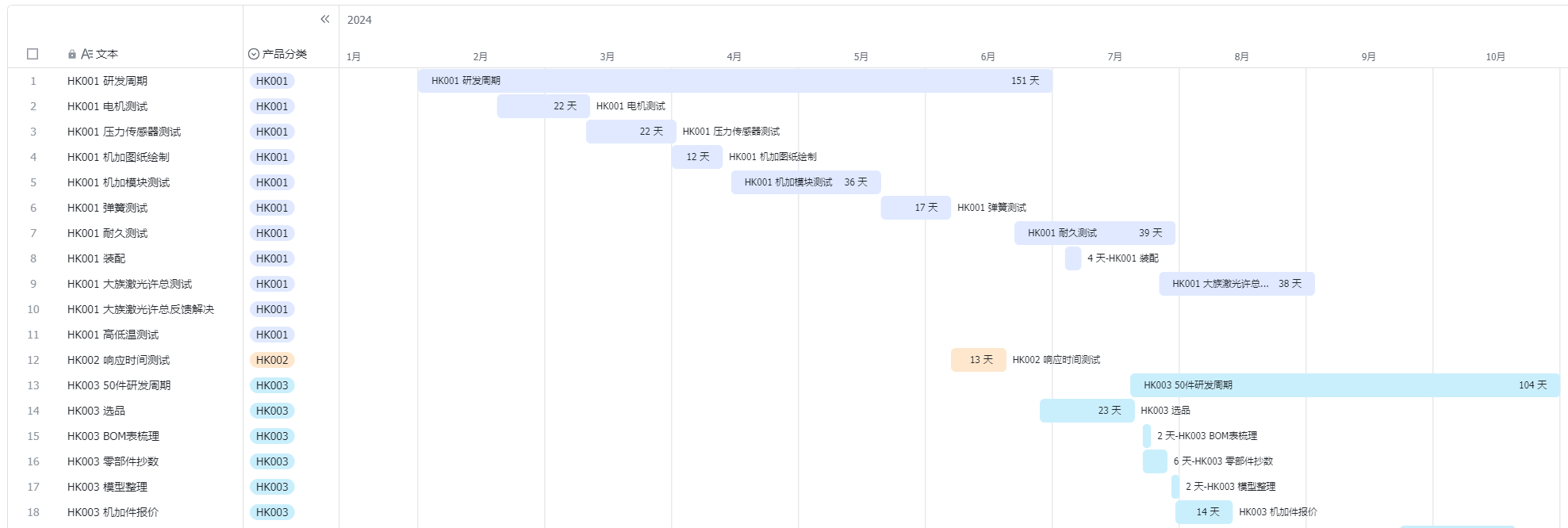Viewport: 1568px width, 528px height.
Task: Select the orange 13 天 Gantt bar
Action: 978,360
